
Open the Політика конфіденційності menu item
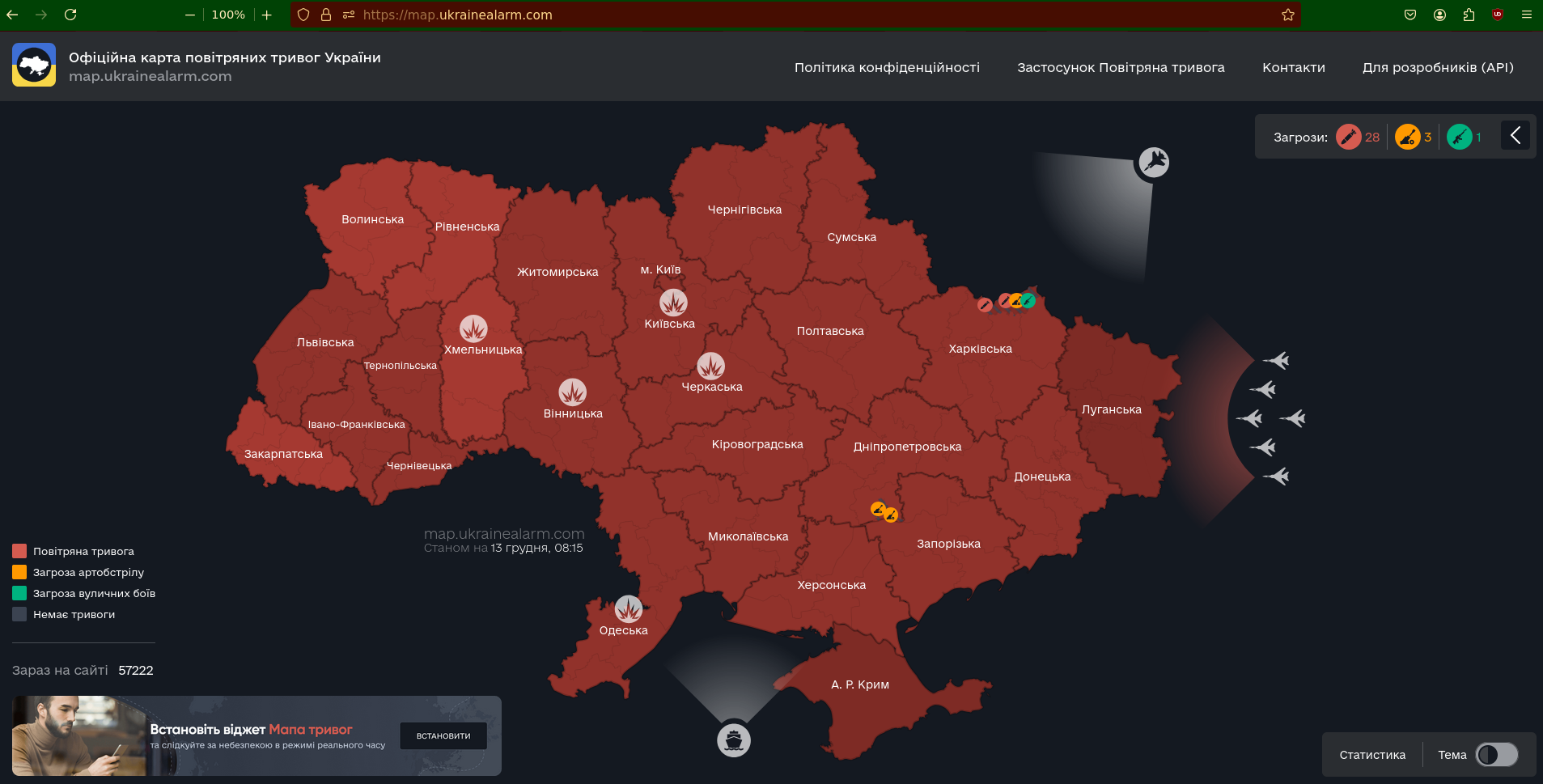coord(887,67)
